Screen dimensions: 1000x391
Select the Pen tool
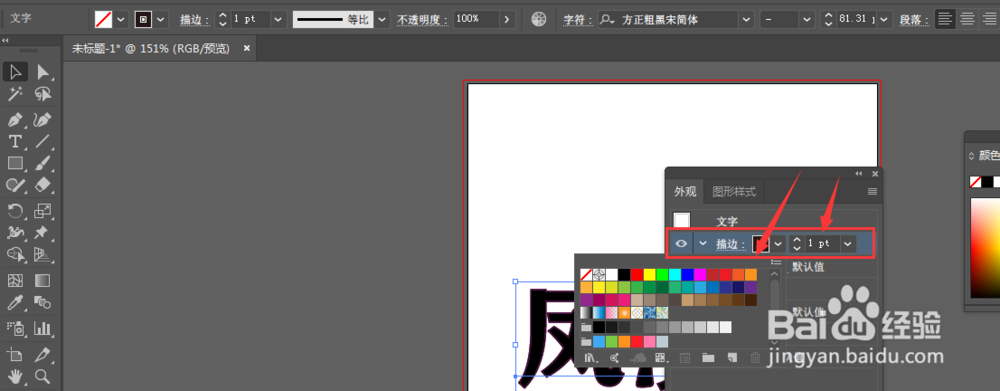(15, 119)
